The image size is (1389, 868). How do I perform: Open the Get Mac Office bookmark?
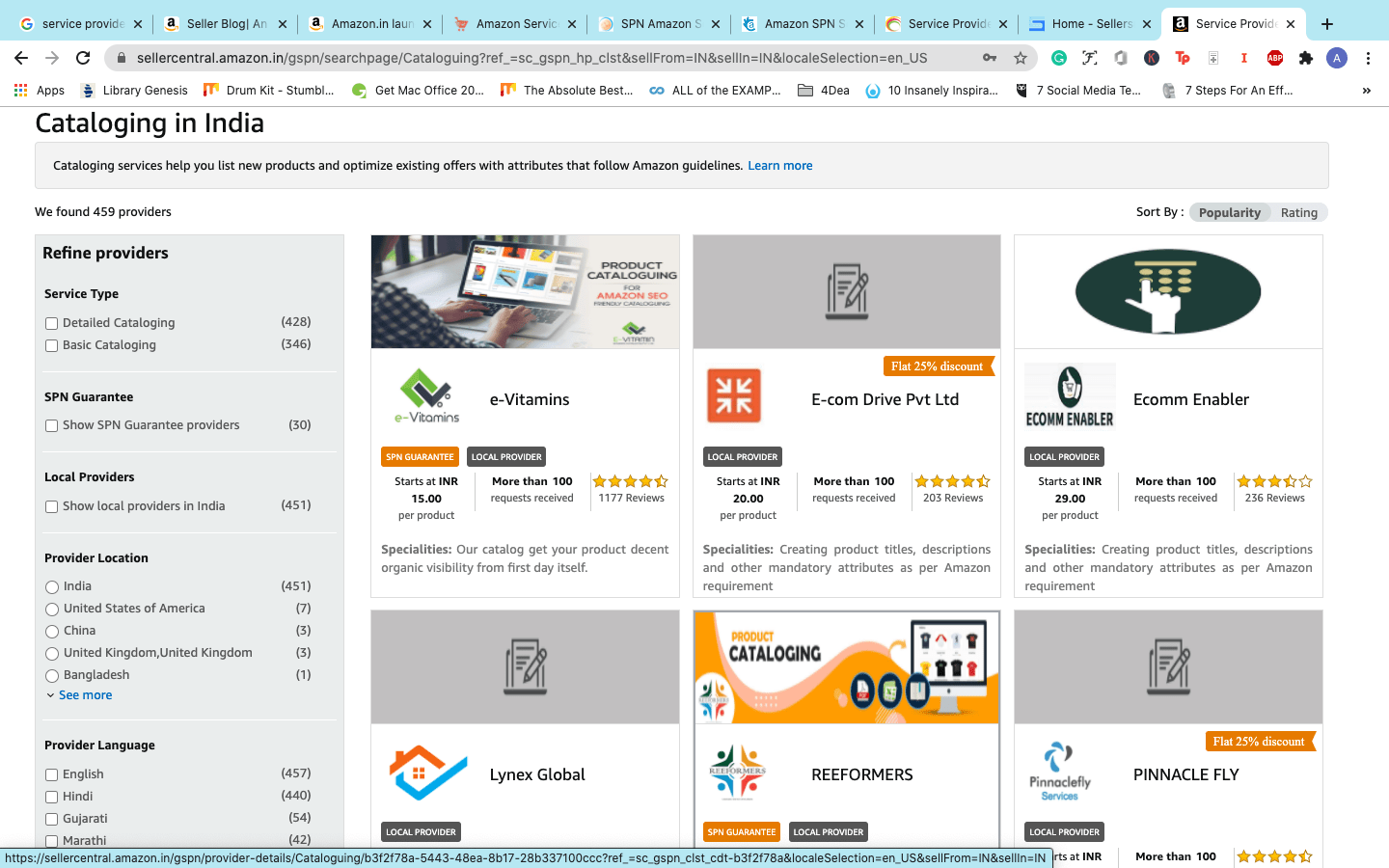pyautogui.click(x=419, y=91)
